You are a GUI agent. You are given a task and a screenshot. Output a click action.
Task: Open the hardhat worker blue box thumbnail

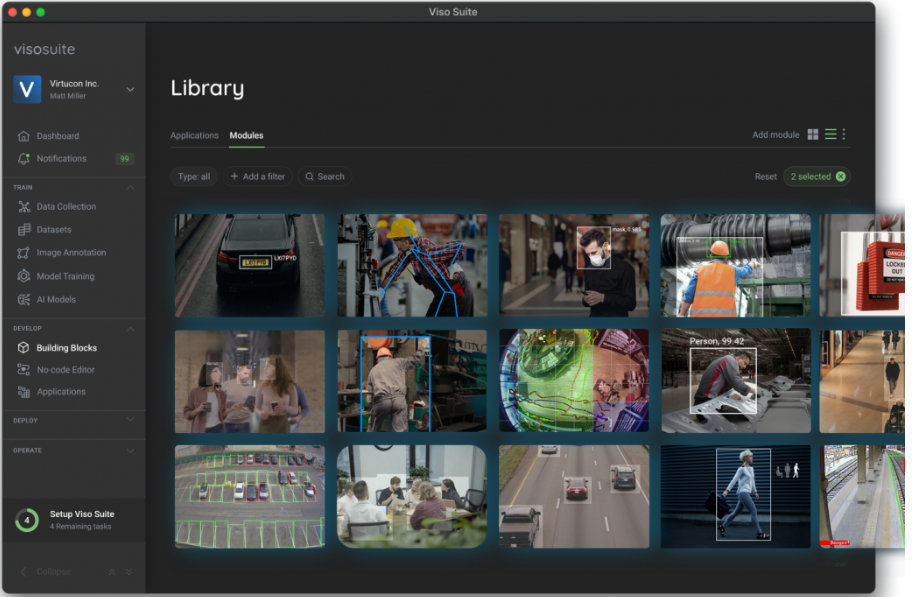pos(412,381)
